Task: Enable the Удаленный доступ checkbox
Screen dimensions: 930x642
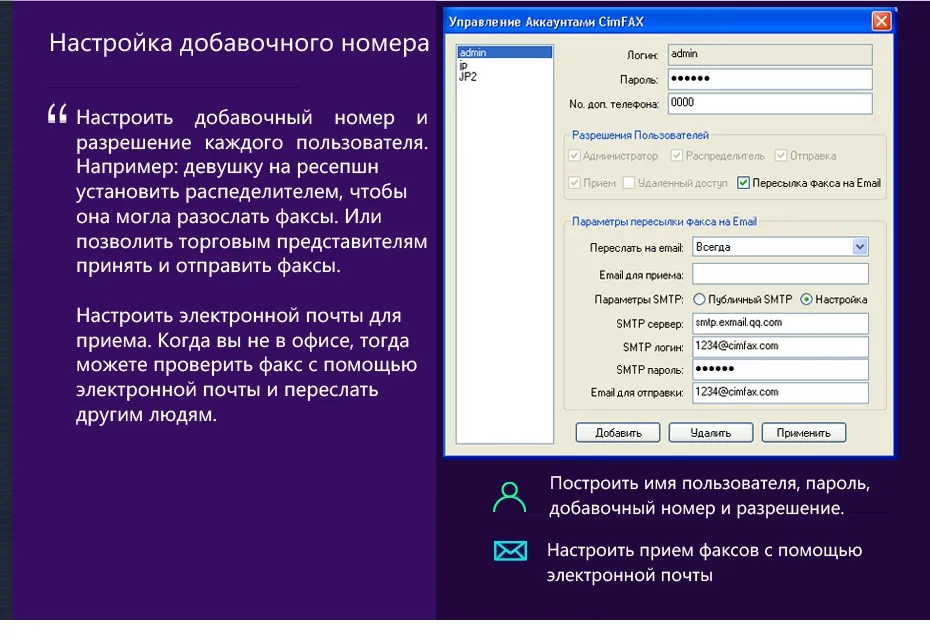Action: coord(629,183)
